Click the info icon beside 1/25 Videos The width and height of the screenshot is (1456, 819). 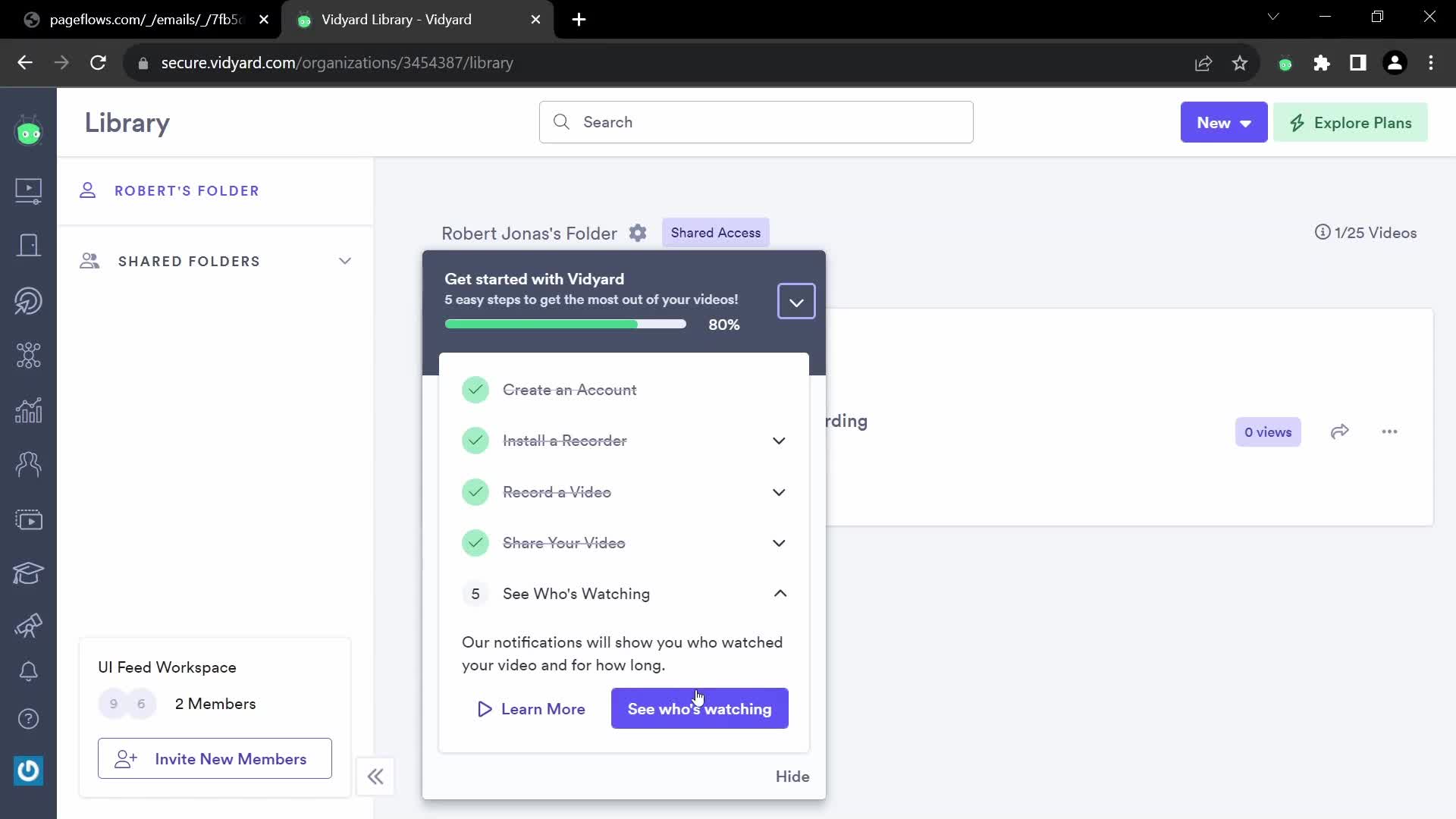(1323, 232)
